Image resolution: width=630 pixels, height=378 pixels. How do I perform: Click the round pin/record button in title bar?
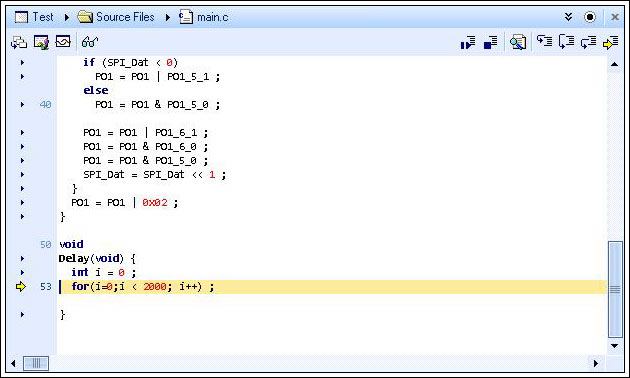[590, 17]
